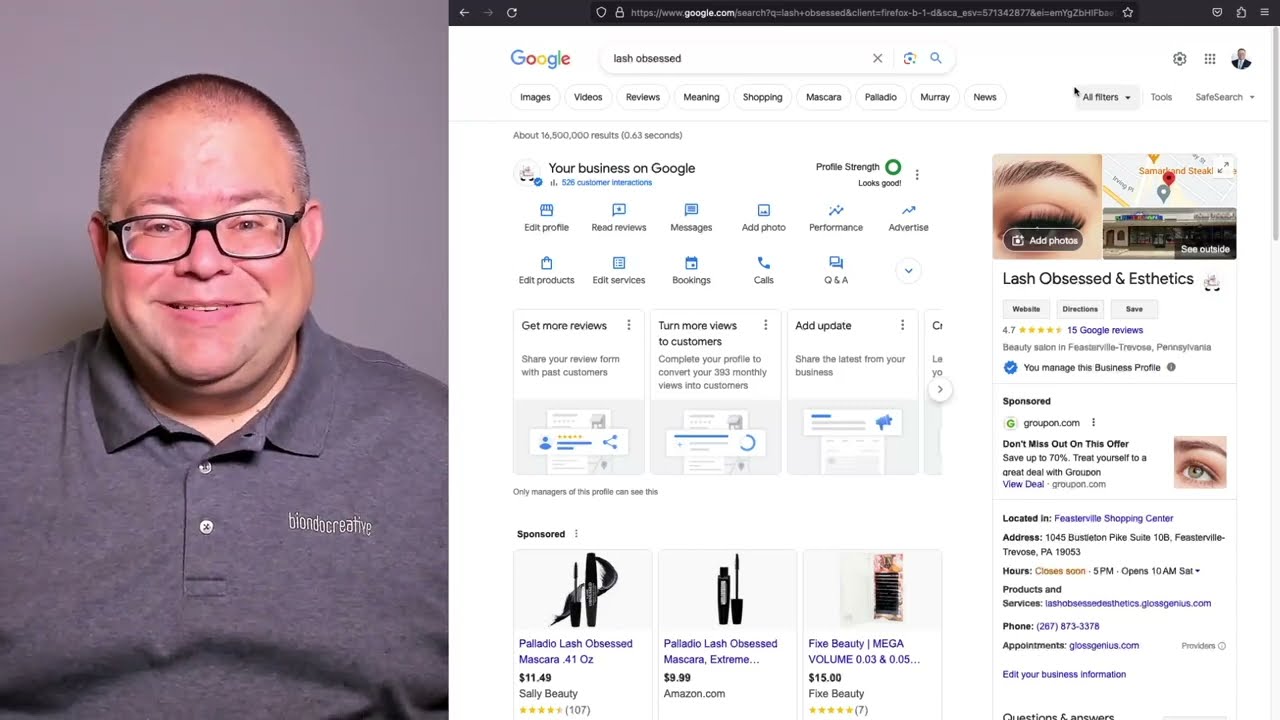
Task: Select the News filter tab
Action: click(985, 97)
